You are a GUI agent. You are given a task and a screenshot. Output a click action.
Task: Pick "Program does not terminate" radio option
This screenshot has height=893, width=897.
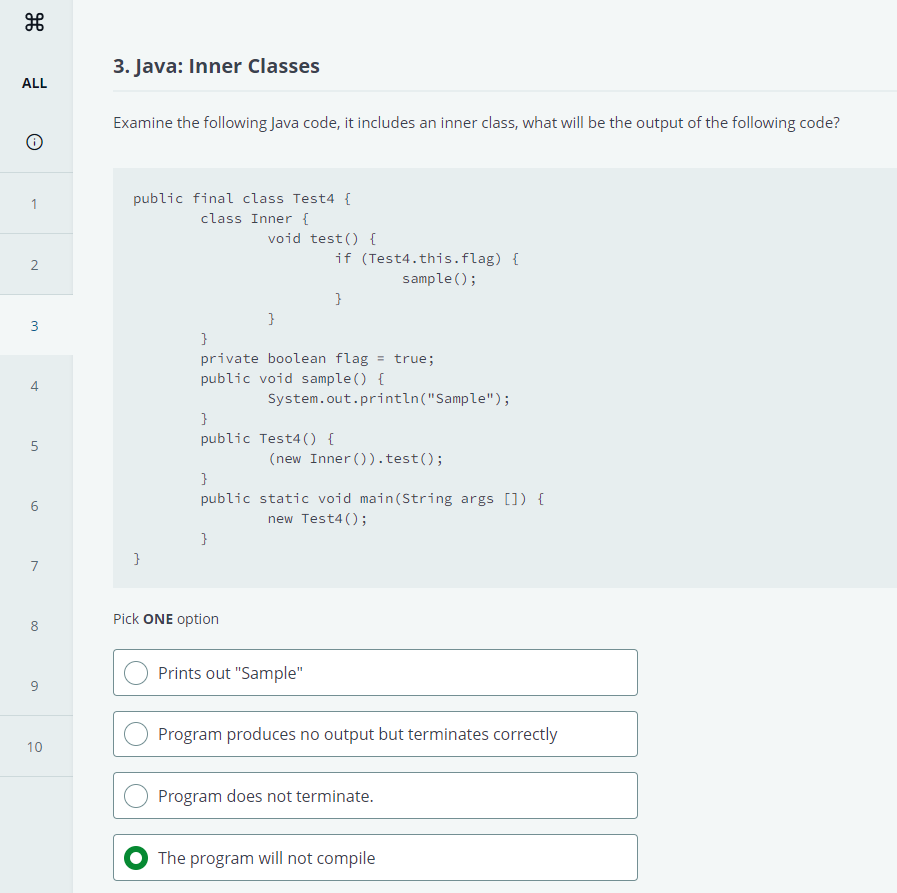pos(137,796)
